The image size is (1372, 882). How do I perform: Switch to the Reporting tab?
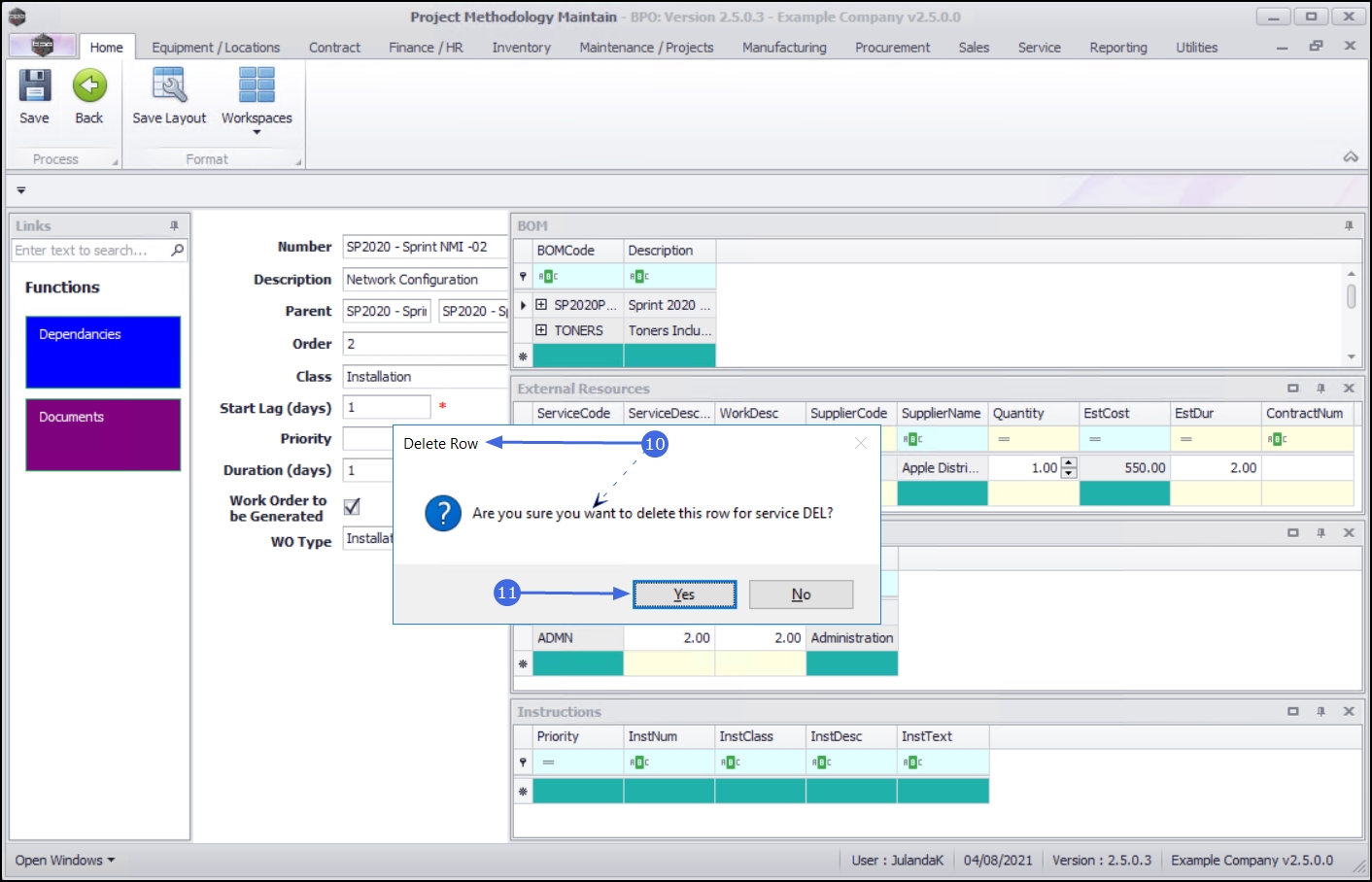1117,48
